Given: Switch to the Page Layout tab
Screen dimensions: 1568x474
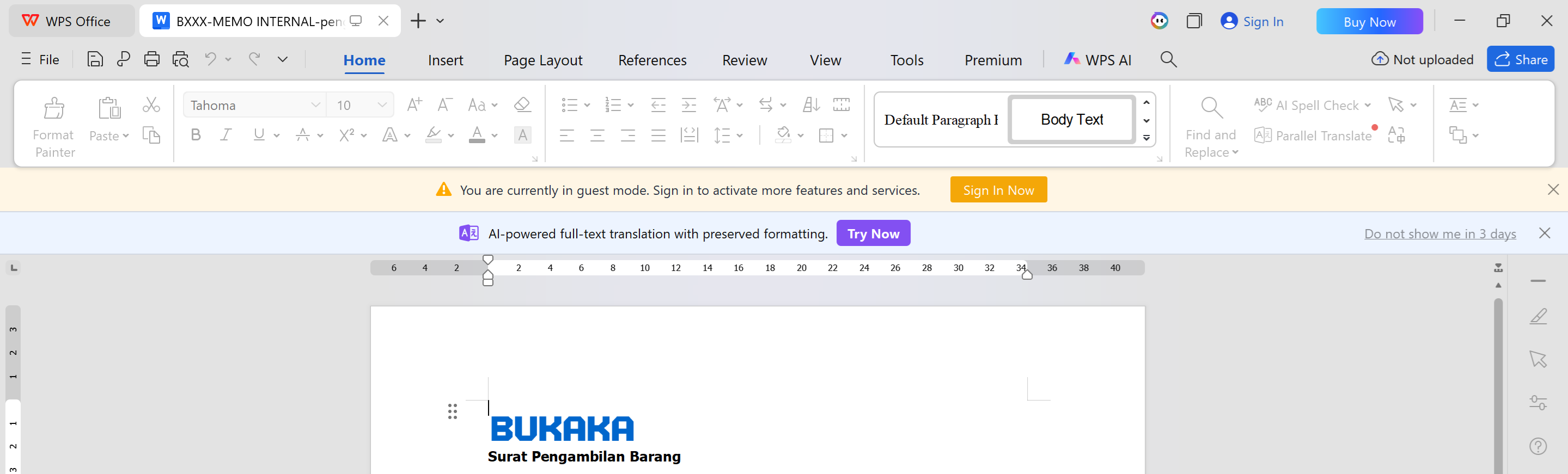Looking at the screenshot, I should coord(543,60).
